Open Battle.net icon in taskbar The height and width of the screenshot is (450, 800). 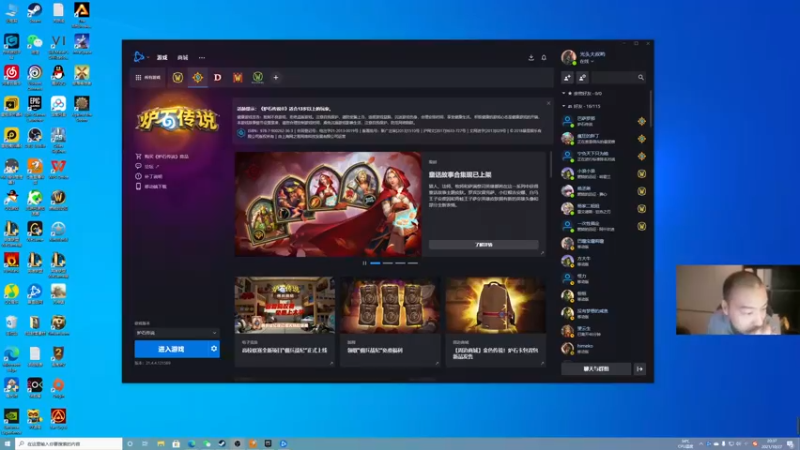coord(283,444)
